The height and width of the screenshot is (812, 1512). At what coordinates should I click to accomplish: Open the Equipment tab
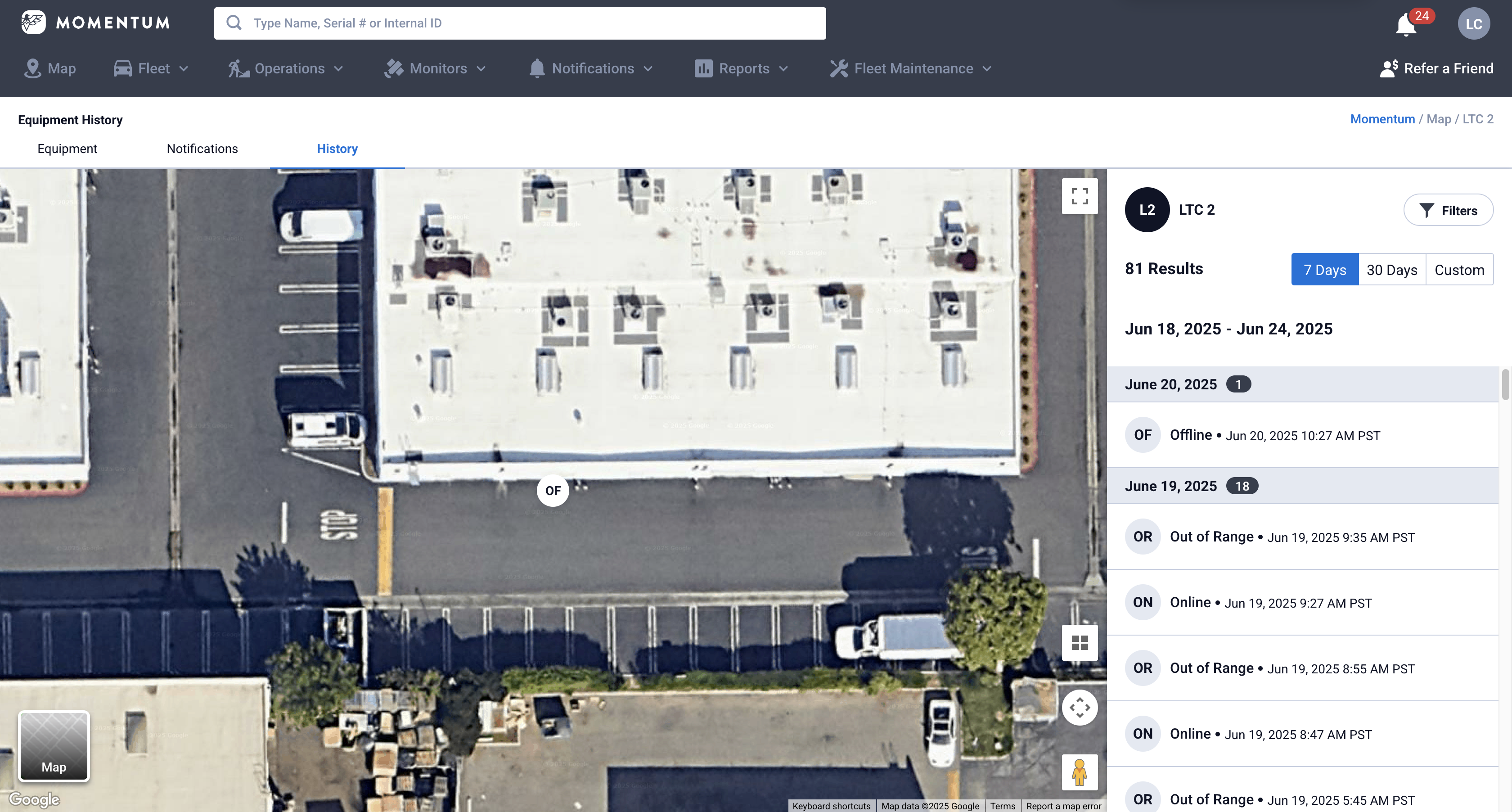[67, 149]
